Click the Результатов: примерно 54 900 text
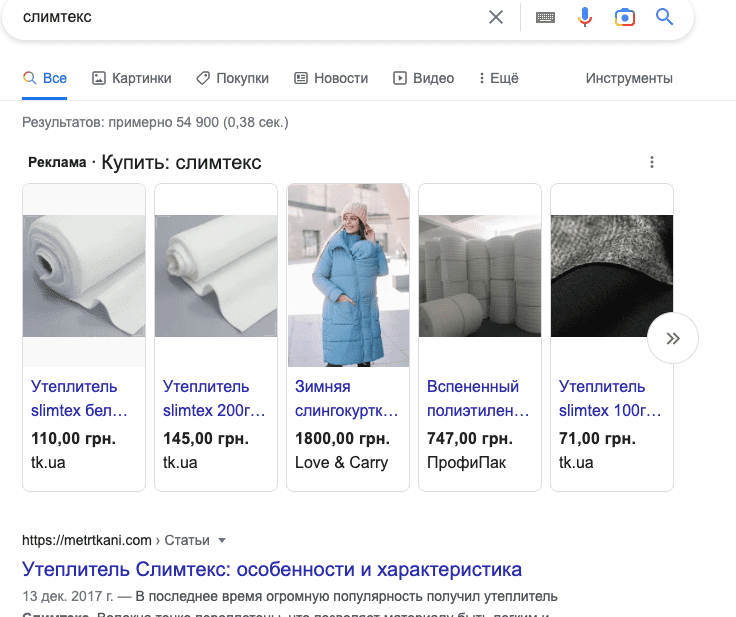736x617 pixels. [155, 122]
